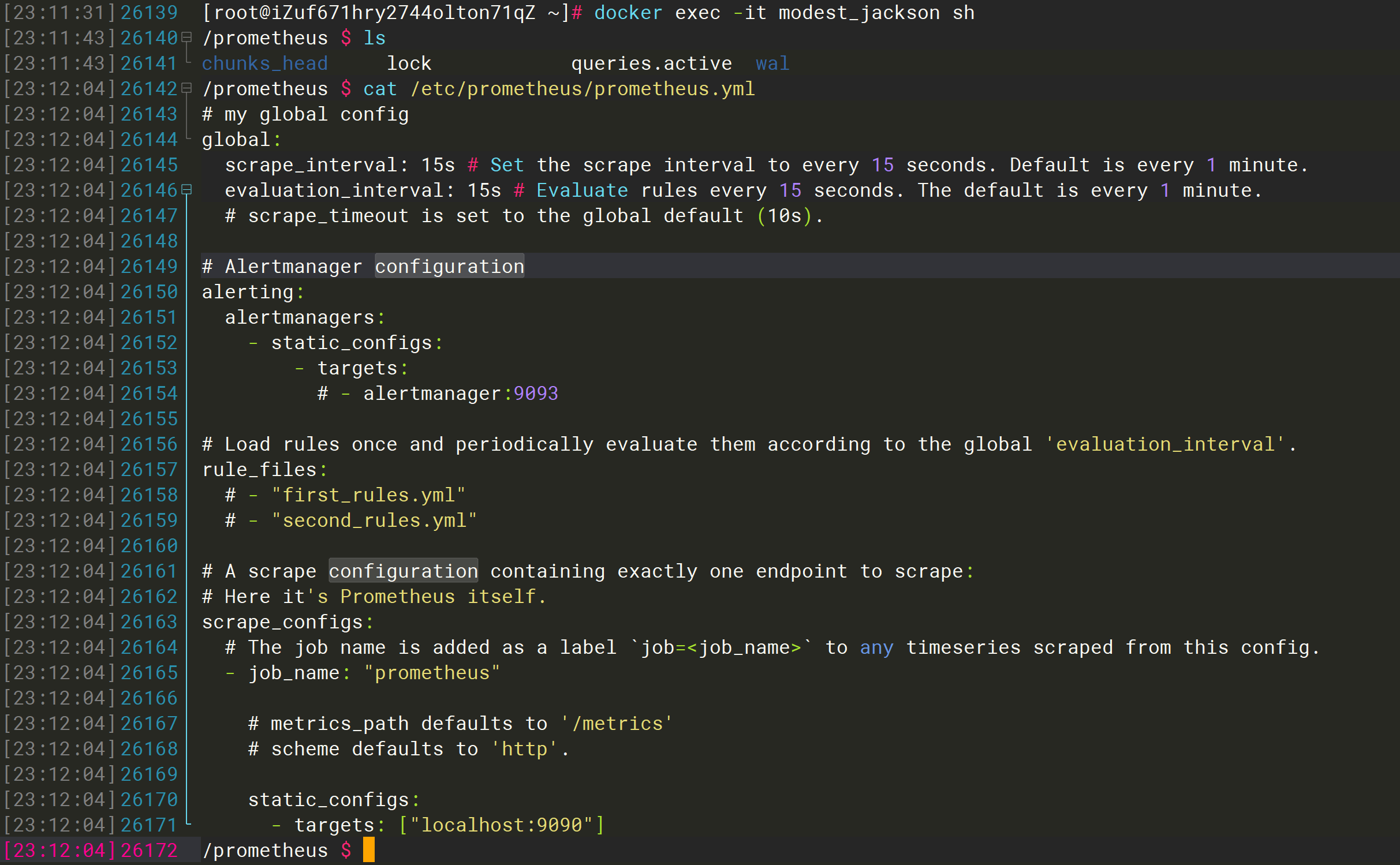Click the "first_rules.yml" string
1400x865 pixels.
tap(368, 495)
